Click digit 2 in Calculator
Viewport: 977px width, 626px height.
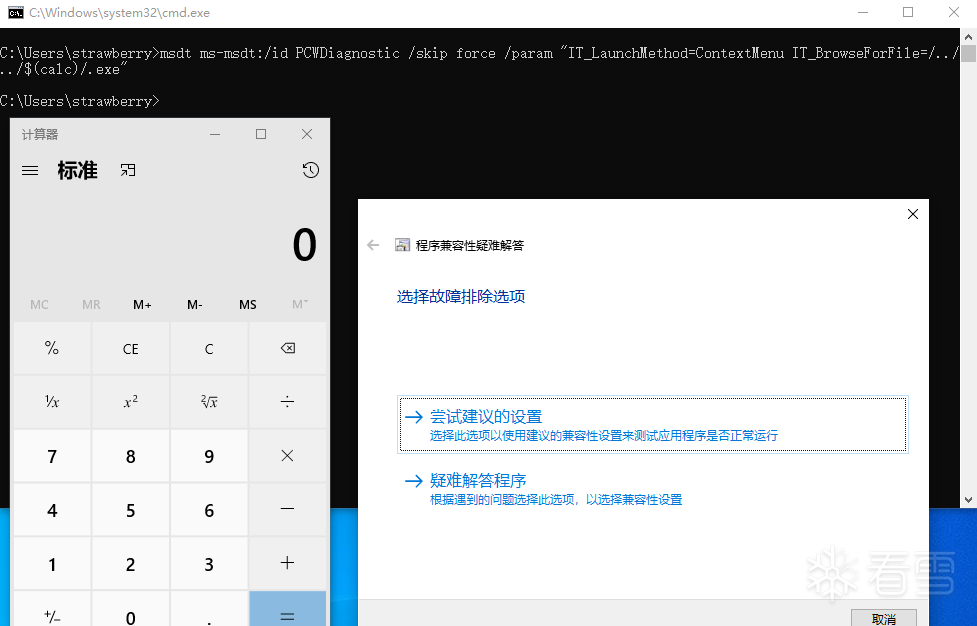(131, 563)
